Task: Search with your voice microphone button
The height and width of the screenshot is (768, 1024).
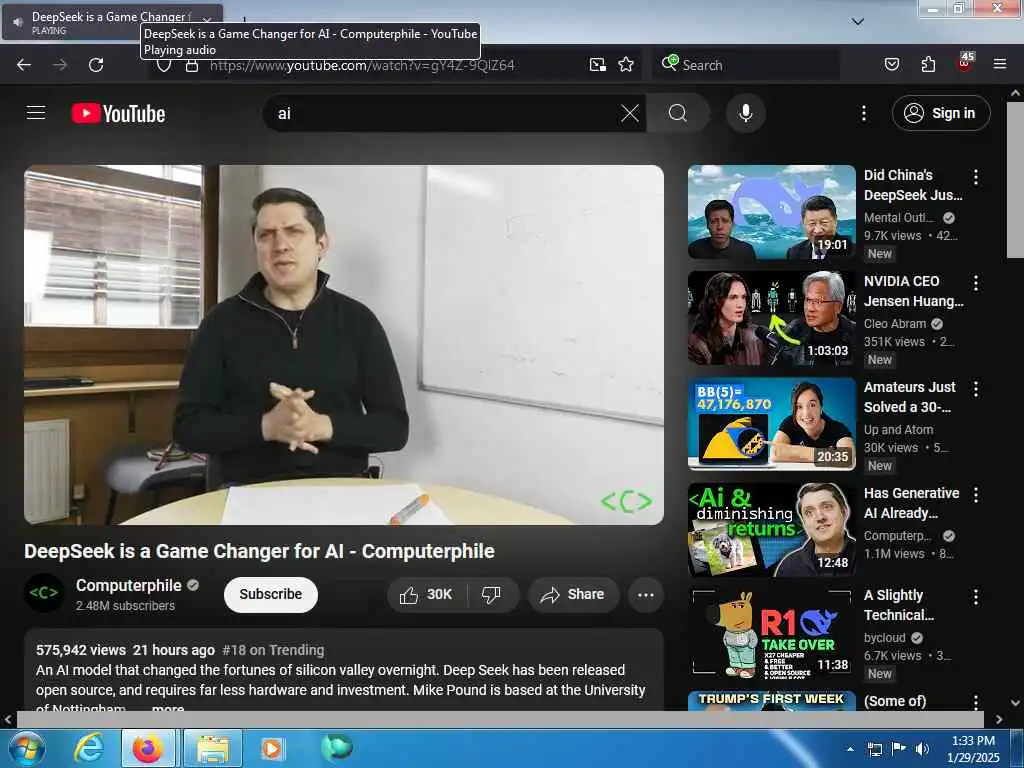Action: 745,114
